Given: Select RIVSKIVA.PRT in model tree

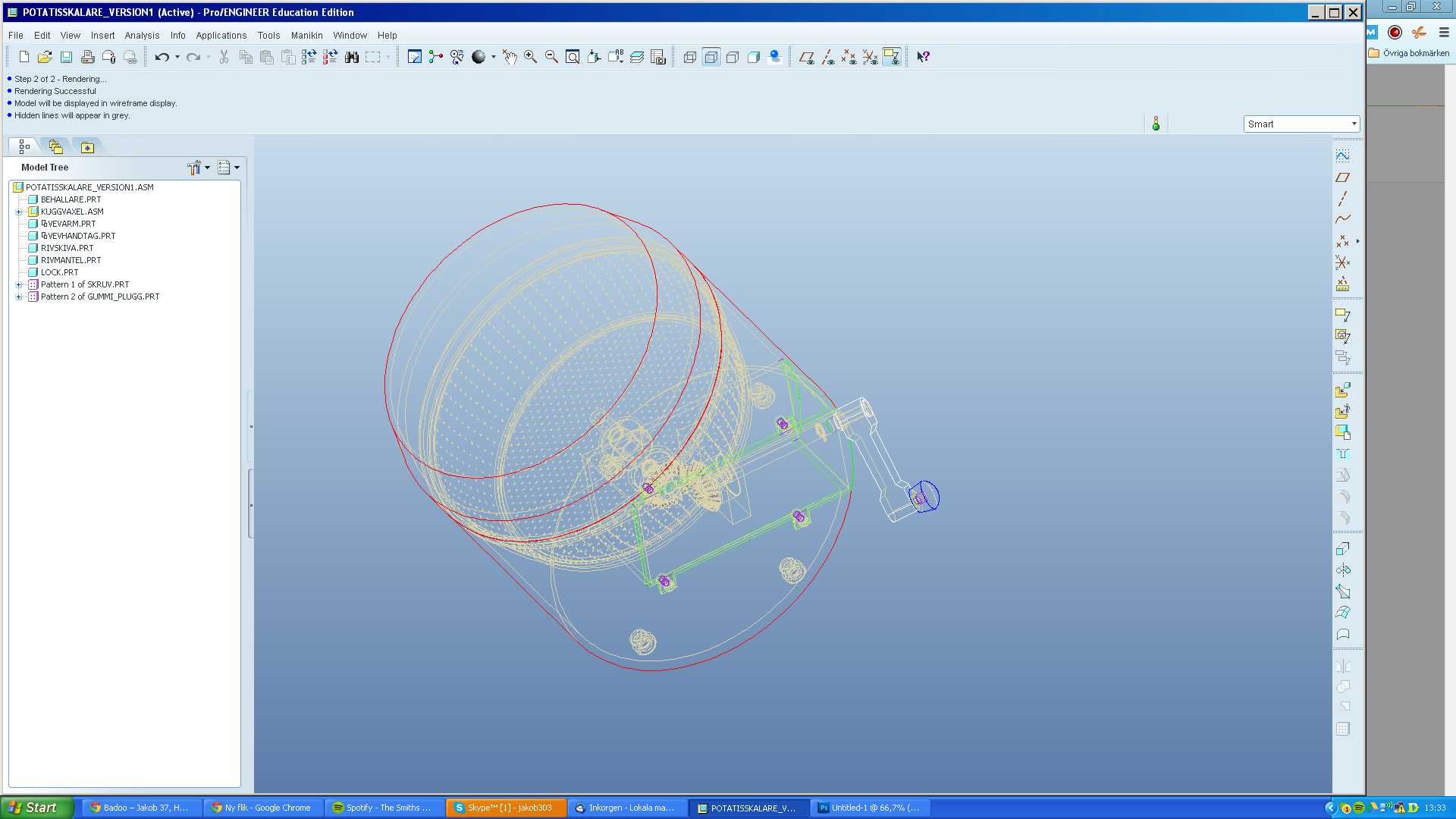Looking at the screenshot, I should (x=67, y=249).
